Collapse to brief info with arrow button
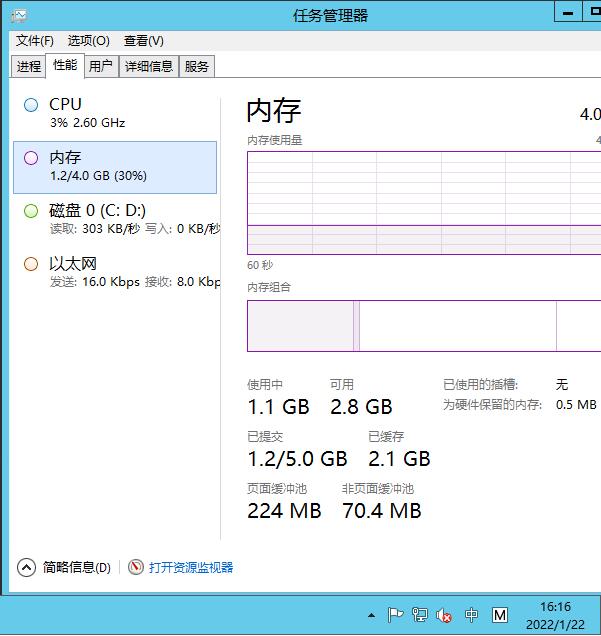Image resolution: width=601 pixels, height=636 pixels. click(26, 567)
